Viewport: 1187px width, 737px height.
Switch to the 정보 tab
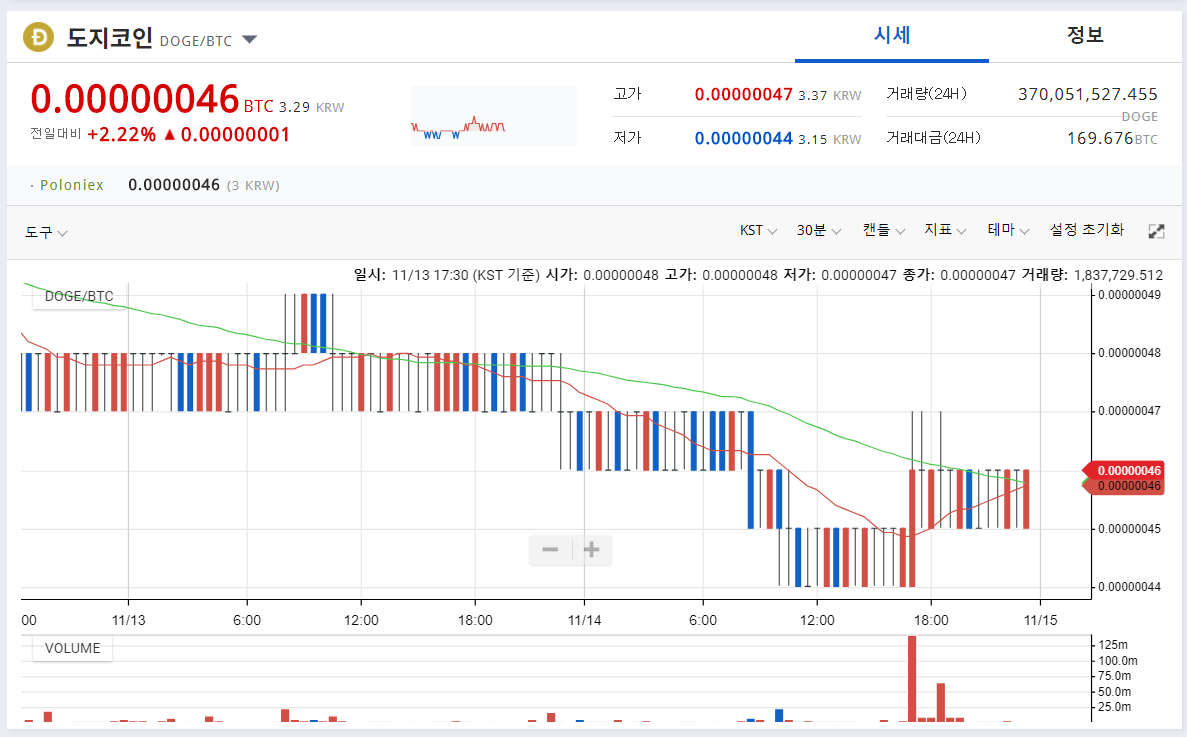1085,35
